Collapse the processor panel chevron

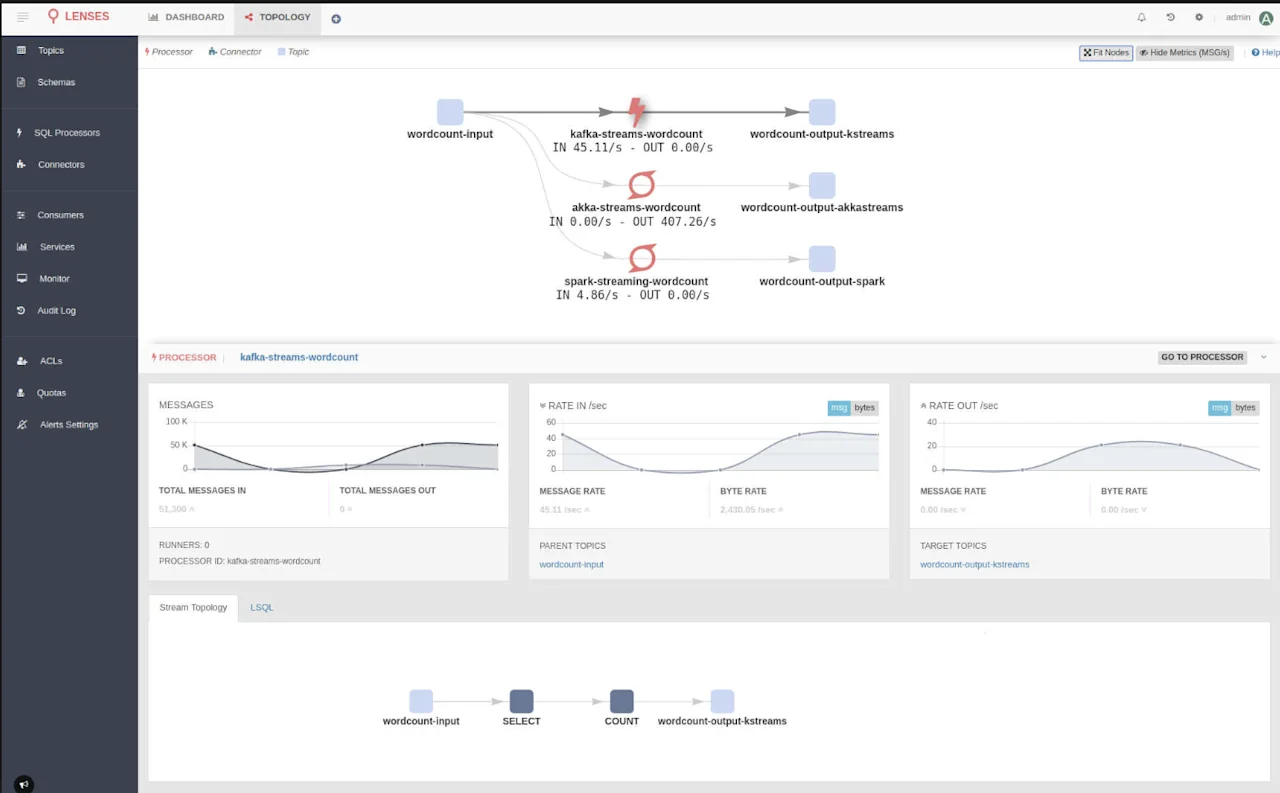coord(1263,357)
